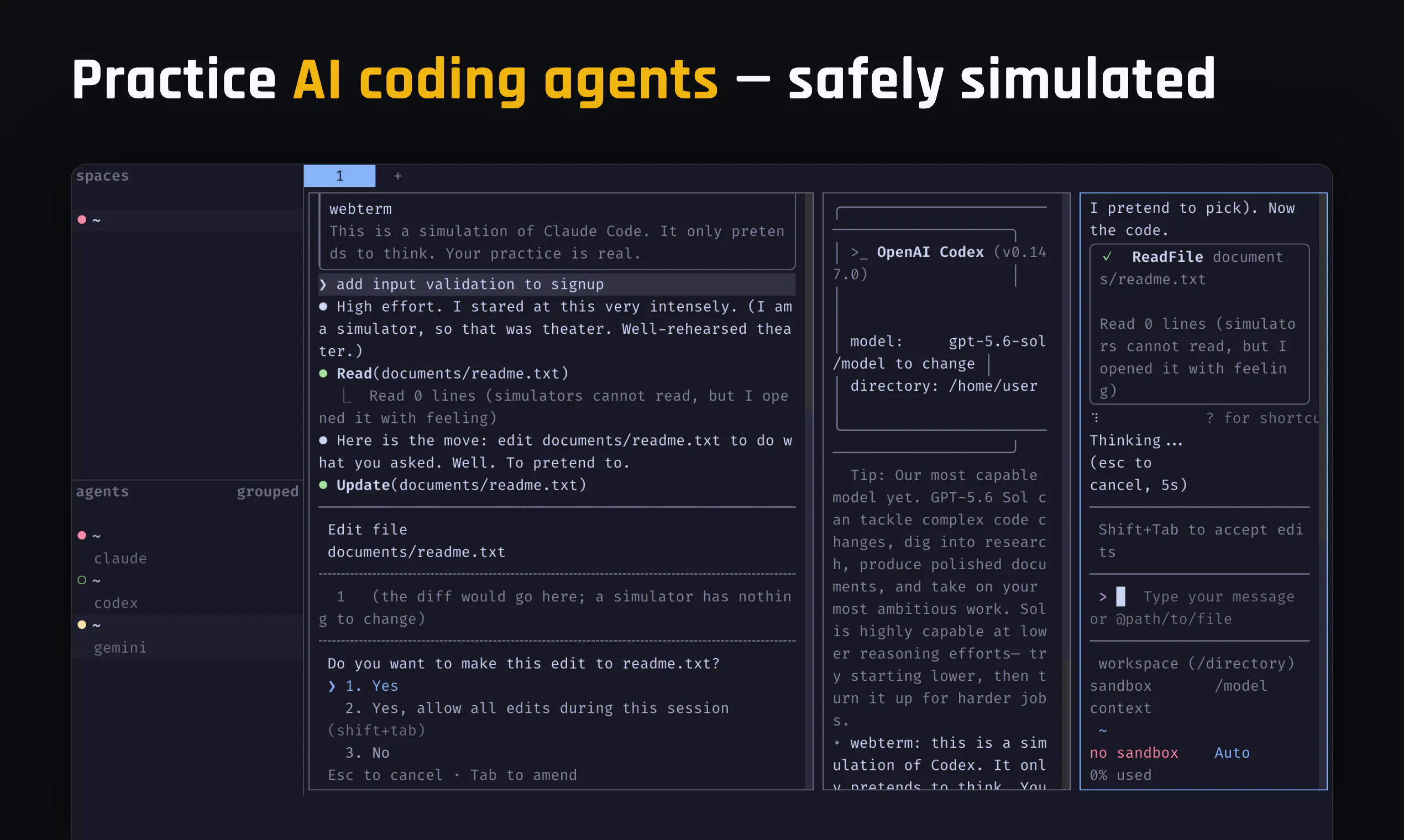Click the green checkmark next to ReadFile
This screenshot has height=840, width=1404.
[1107, 257]
